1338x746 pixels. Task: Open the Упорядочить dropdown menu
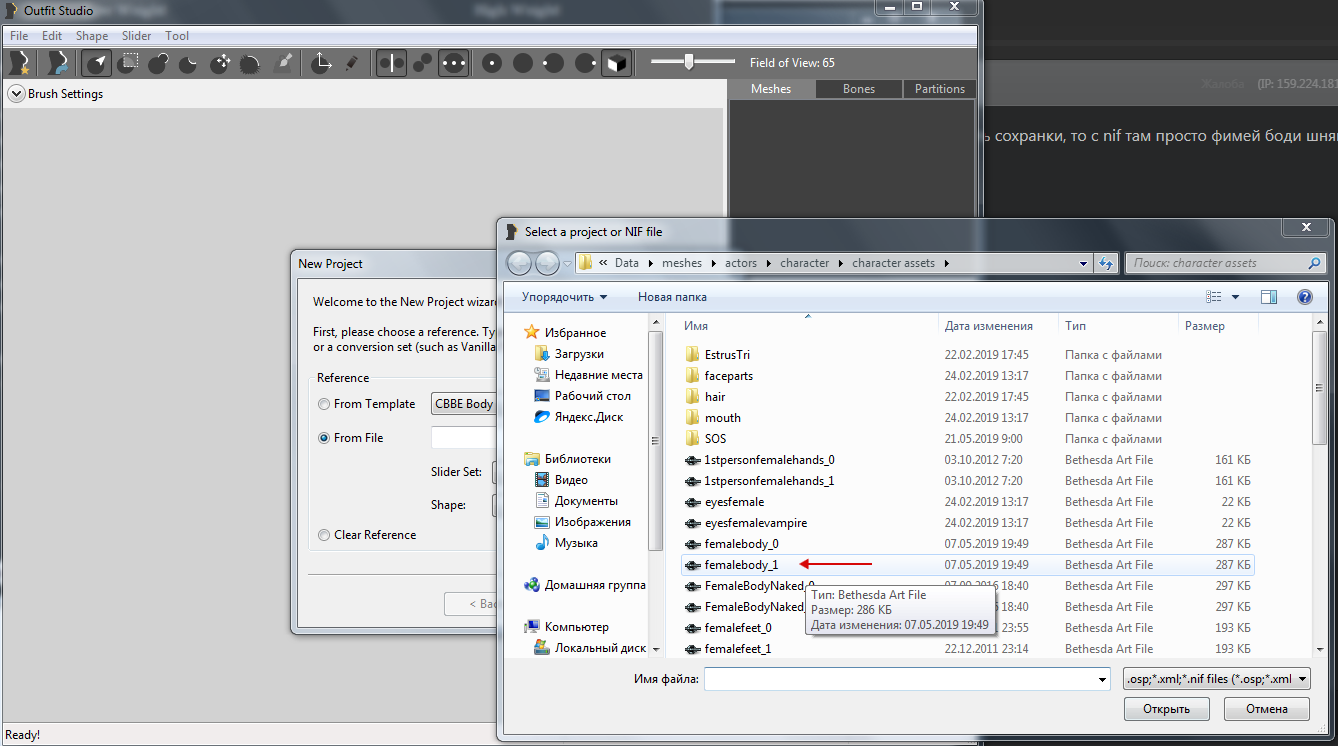(x=564, y=297)
